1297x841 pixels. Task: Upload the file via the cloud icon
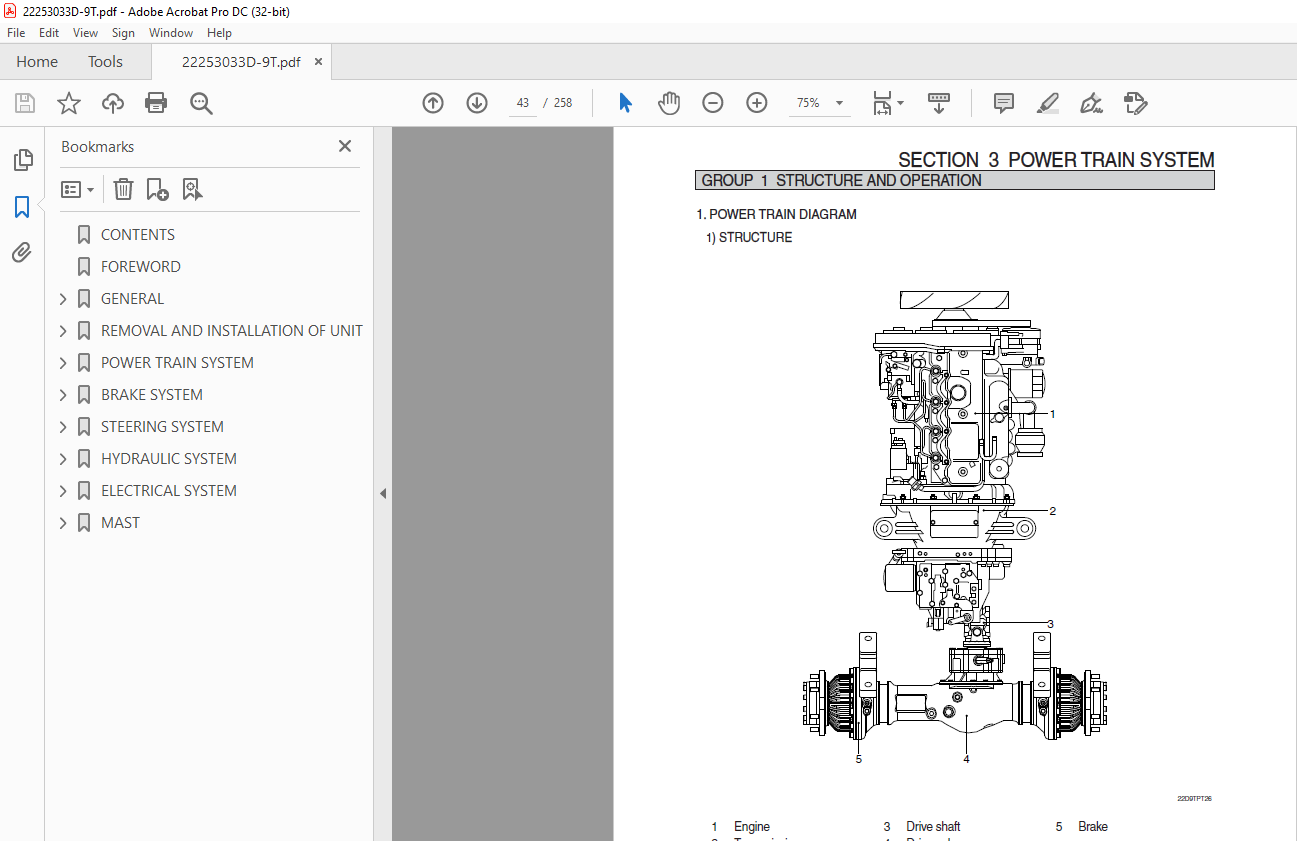pos(112,103)
